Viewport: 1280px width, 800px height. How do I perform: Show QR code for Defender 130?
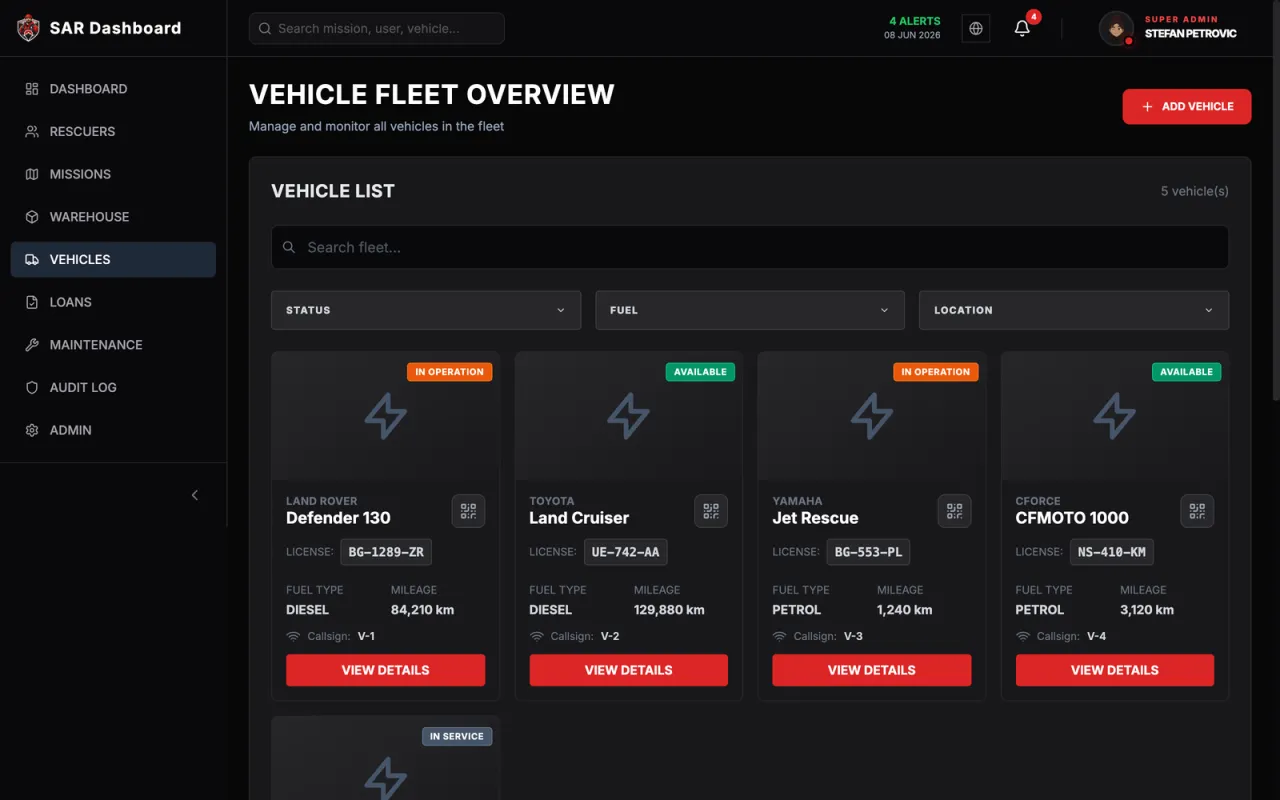click(468, 511)
